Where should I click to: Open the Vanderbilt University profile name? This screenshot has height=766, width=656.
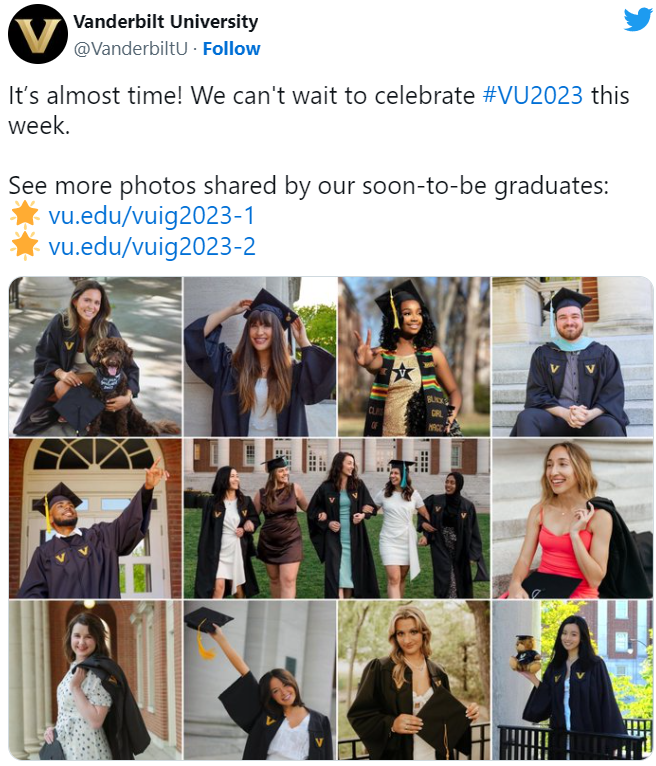166,21
